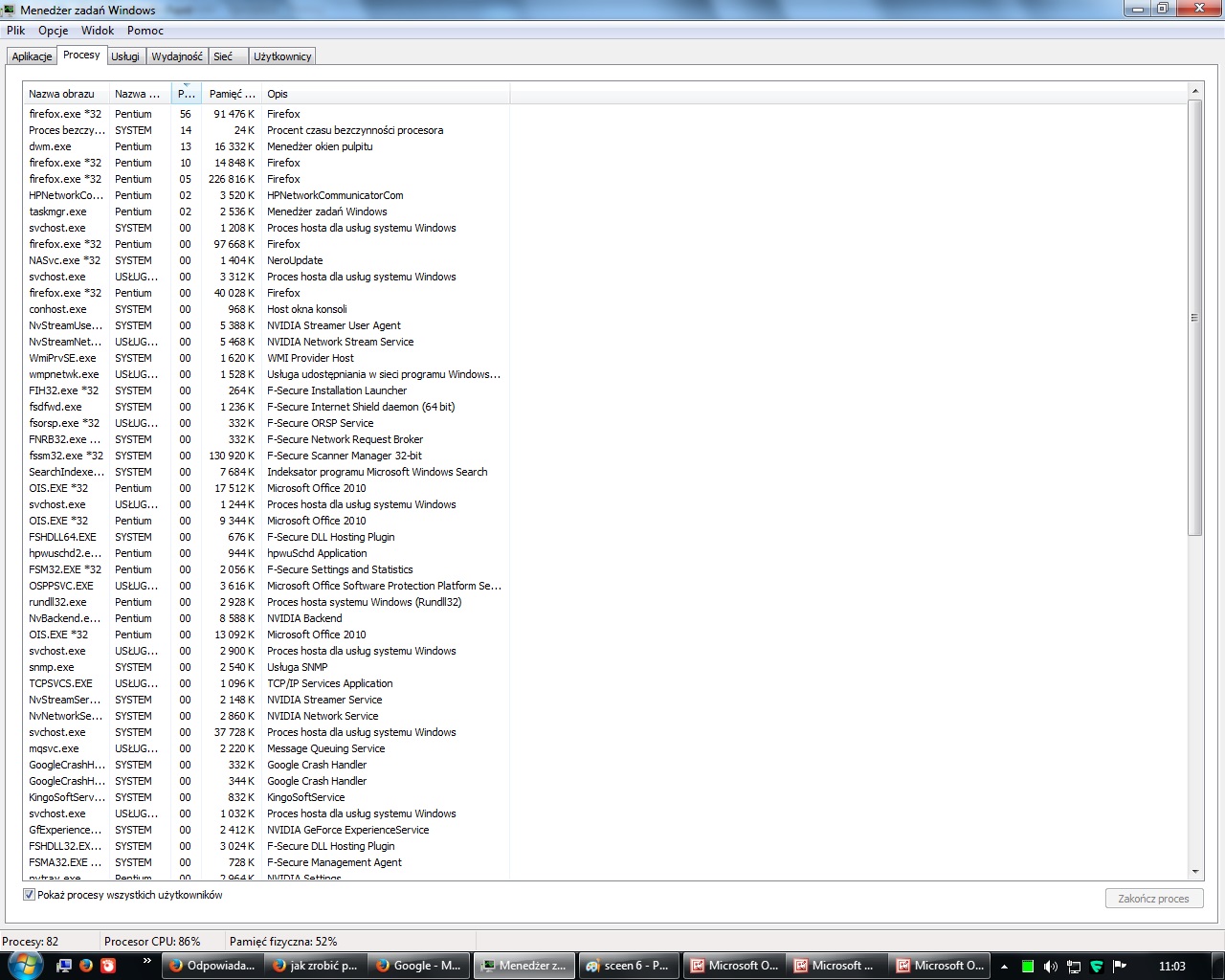Select the FIH32.exe *32 process row

point(266,390)
